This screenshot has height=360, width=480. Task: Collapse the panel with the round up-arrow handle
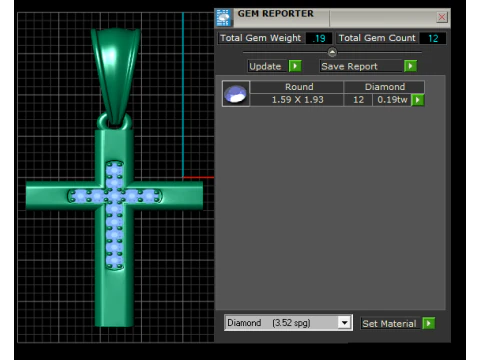pos(332,52)
